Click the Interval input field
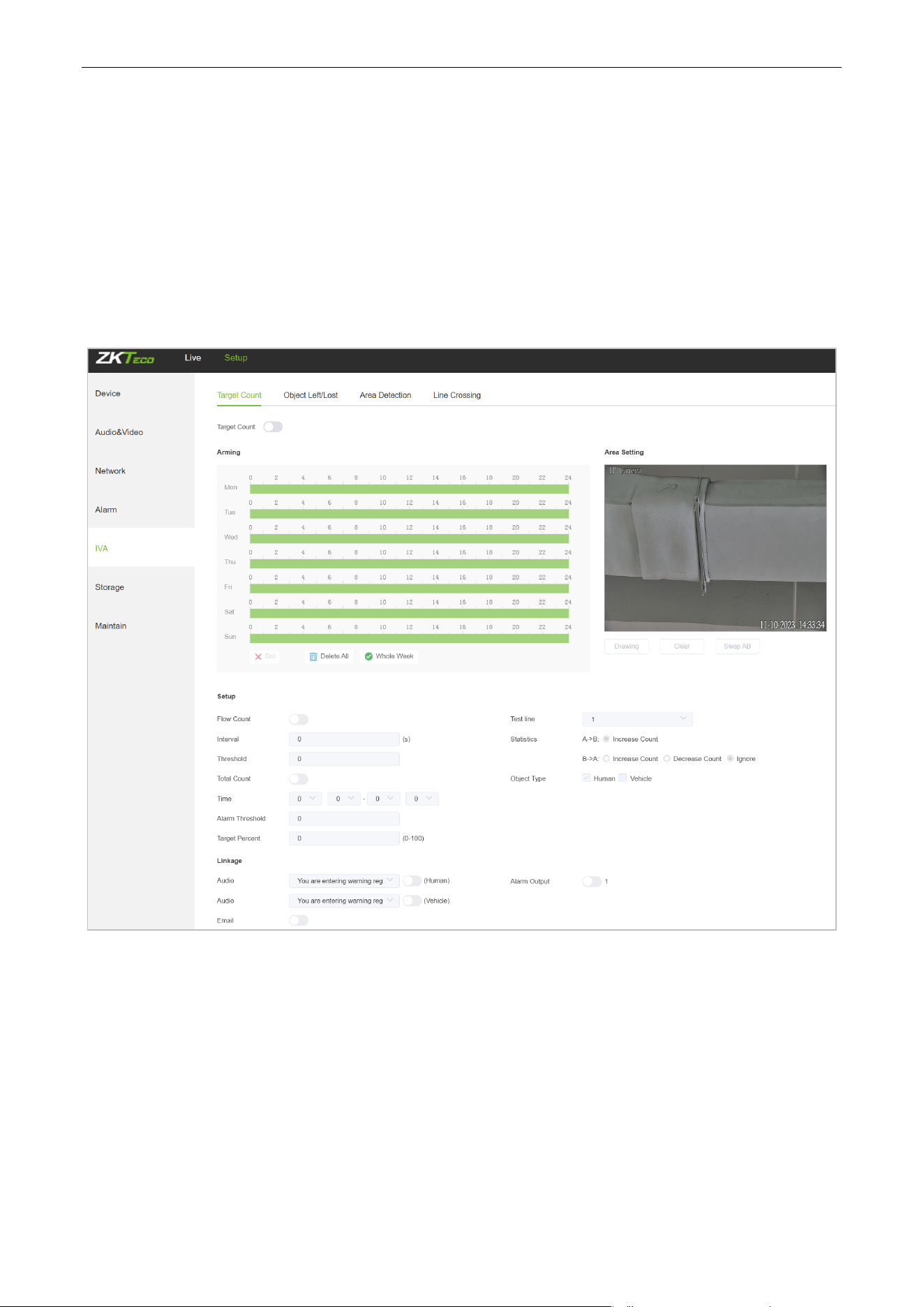This screenshot has width=924, height=1307. pos(344,739)
